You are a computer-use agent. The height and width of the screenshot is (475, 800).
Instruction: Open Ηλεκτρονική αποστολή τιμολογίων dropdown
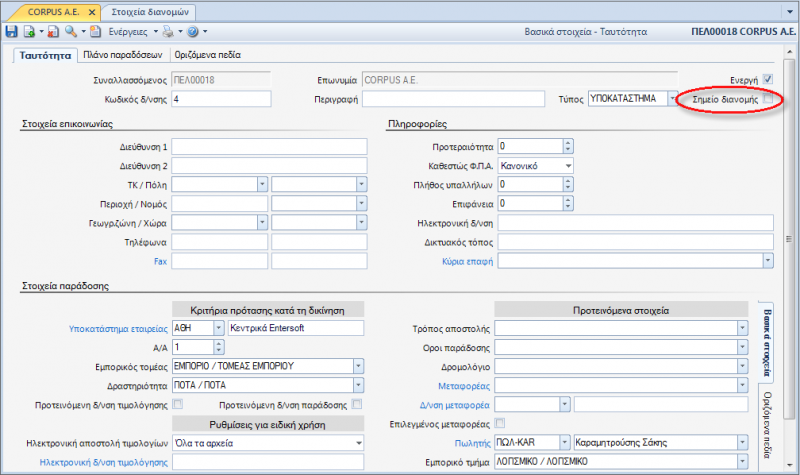(x=359, y=443)
